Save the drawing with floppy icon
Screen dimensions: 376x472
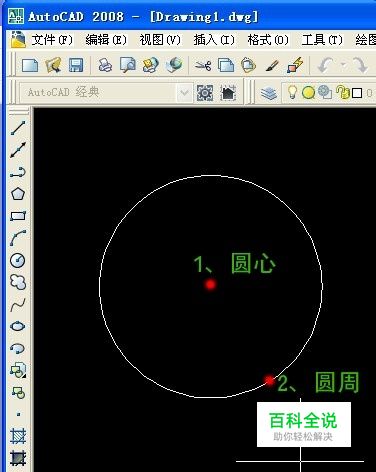click(x=76, y=65)
